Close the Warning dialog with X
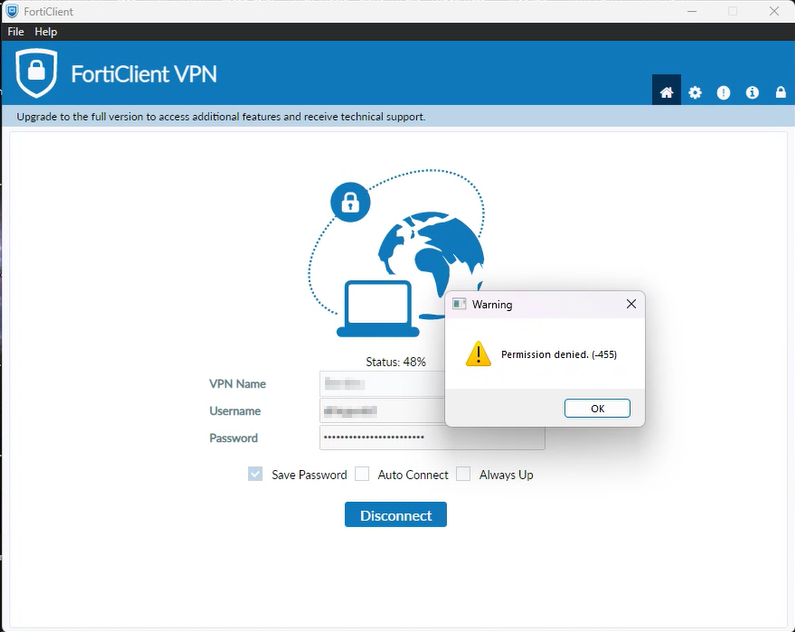Image resolution: width=795 pixels, height=632 pixels. point(631,304)
